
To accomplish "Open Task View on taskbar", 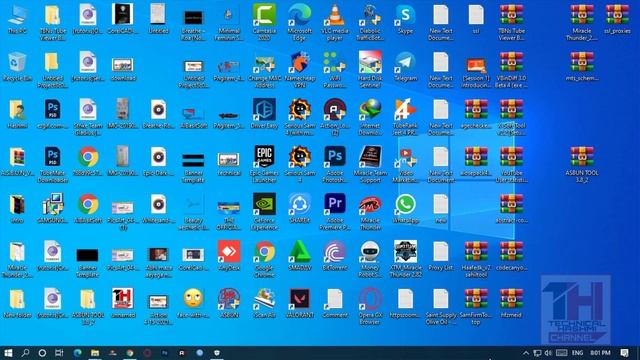I will tap(59, 353).
